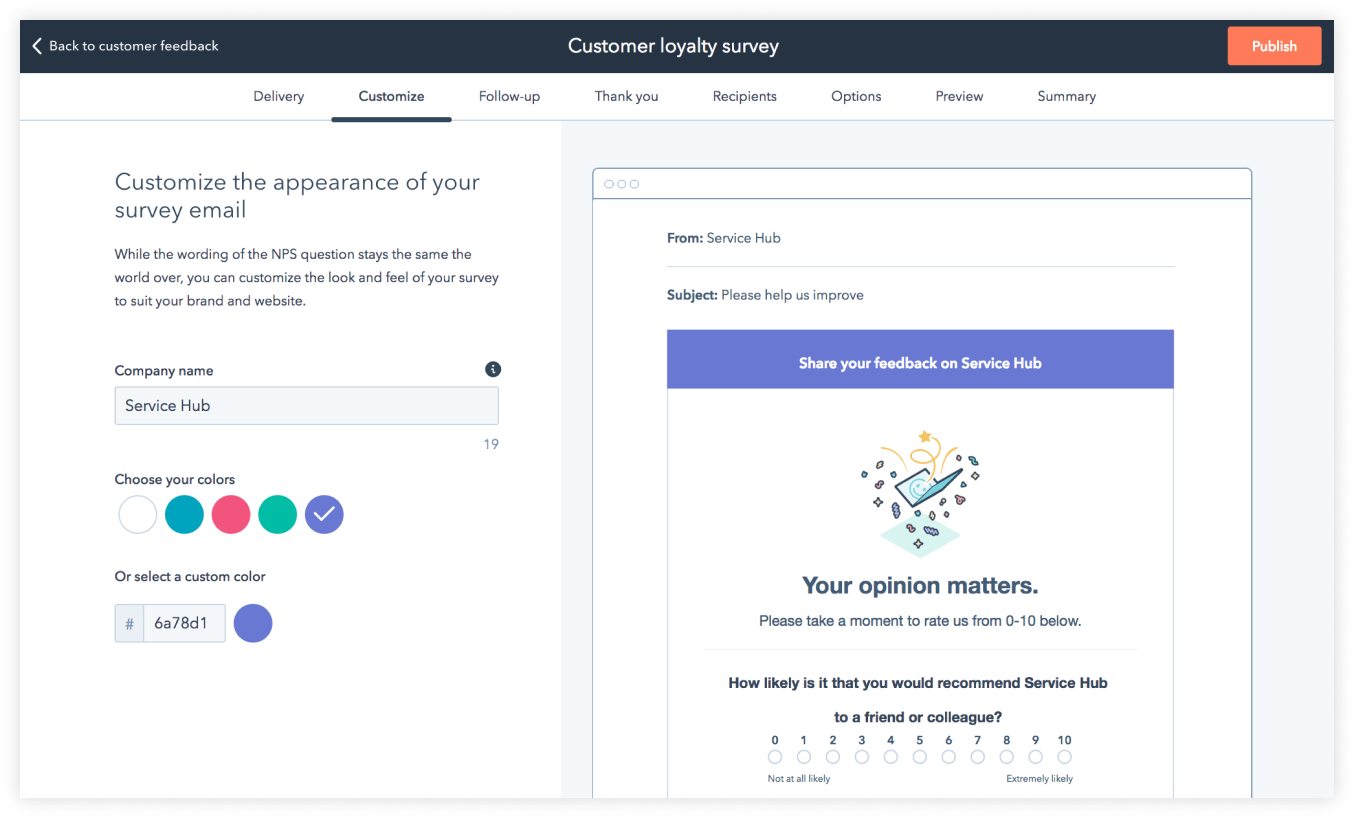Click the custom purple color circle

(x=253, y=623)
